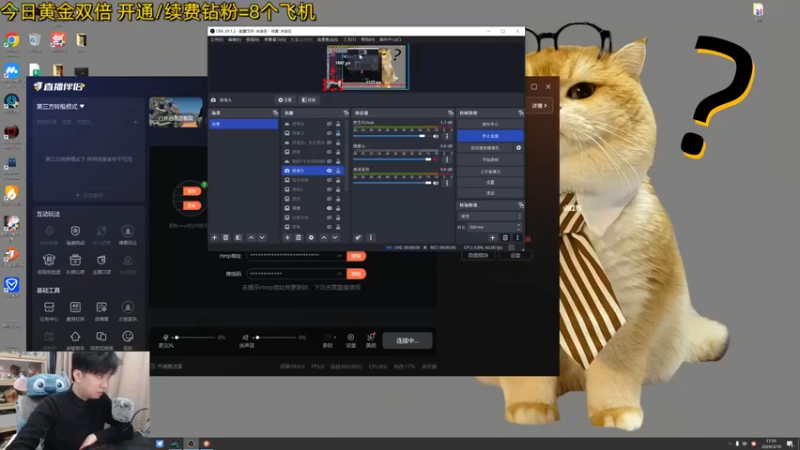Open Google Chrome desktop icon

tap(12, 42)
